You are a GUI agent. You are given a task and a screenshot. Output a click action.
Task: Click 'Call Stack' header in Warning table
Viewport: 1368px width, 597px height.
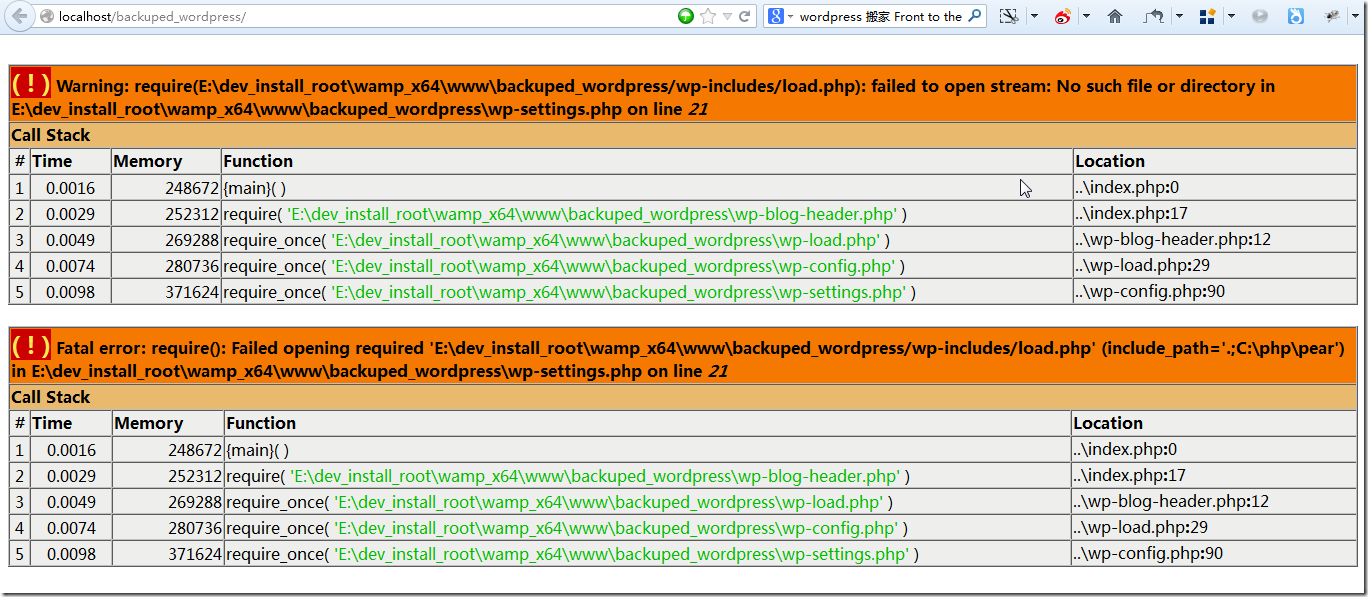[x=51, y=135]
